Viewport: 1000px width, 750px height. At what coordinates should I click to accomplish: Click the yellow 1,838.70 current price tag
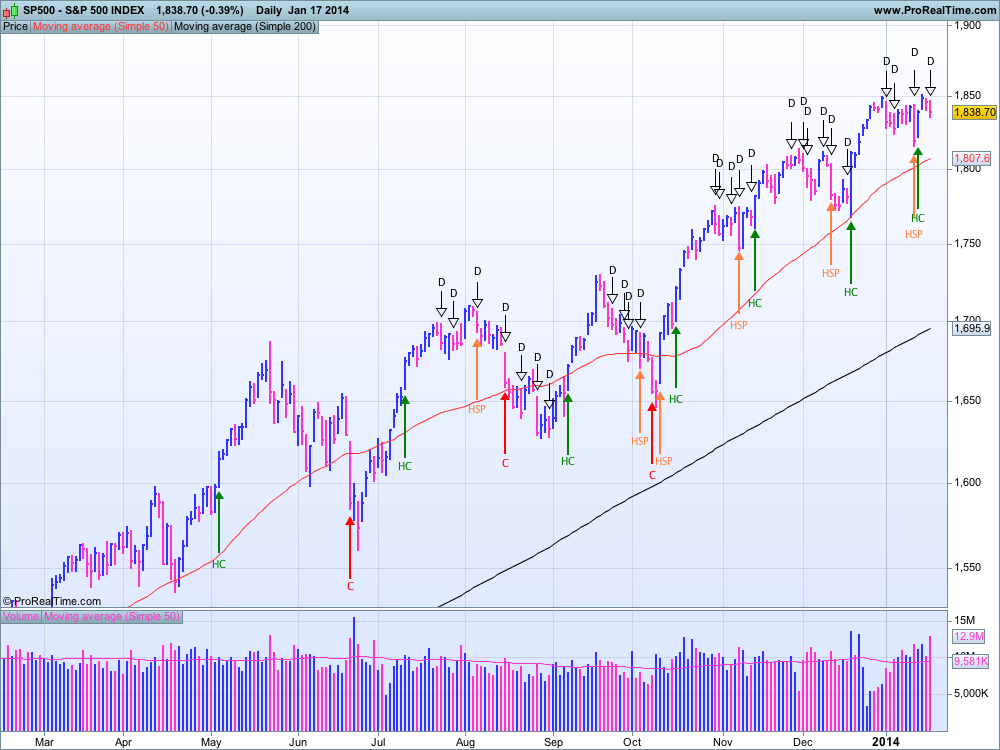tap(974, 112)
